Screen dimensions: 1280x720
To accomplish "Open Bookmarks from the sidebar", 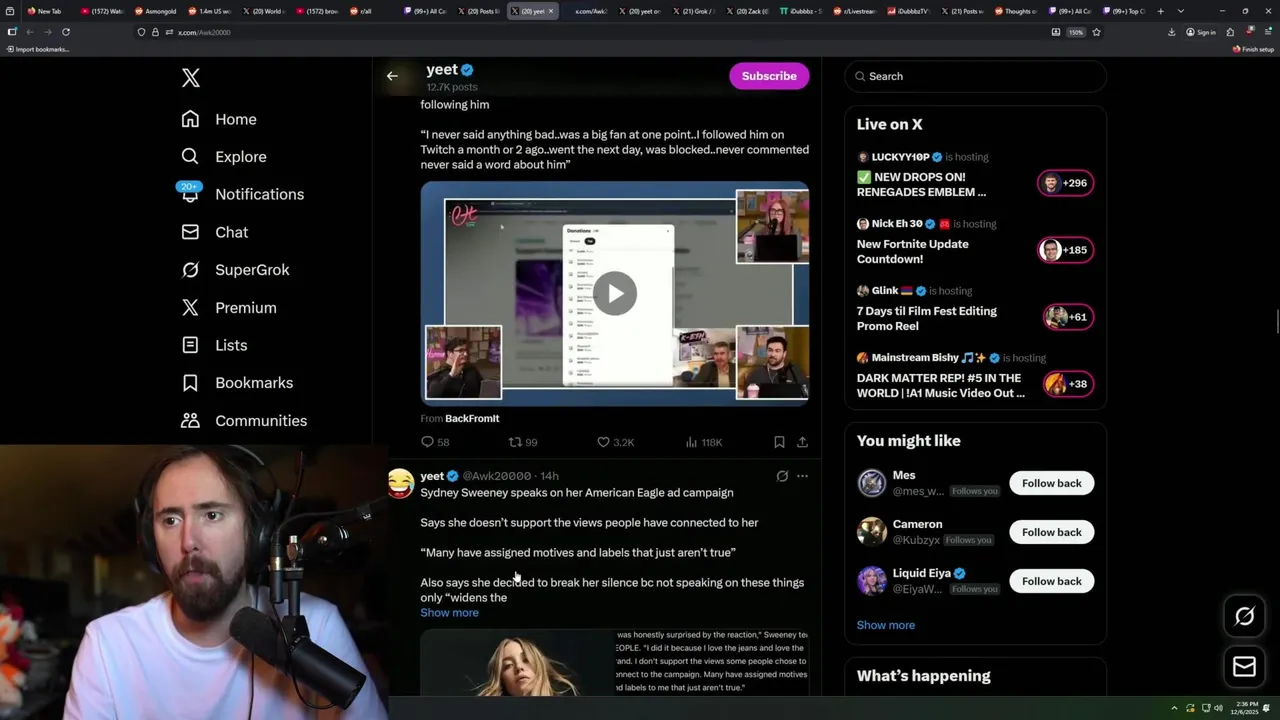I will 237,383.
